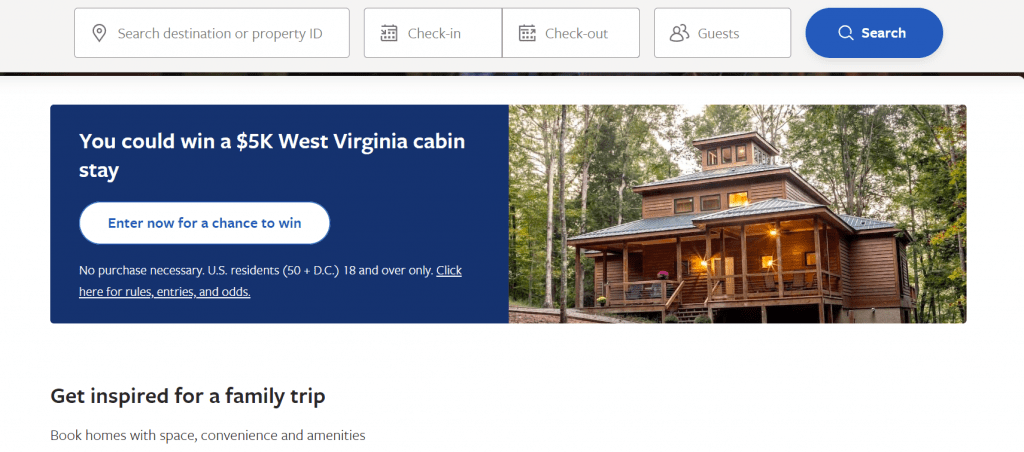Click the location pin icon
Image resolution: width=1024 pixels, height=452 pixels.
click(x=99, y=34)
